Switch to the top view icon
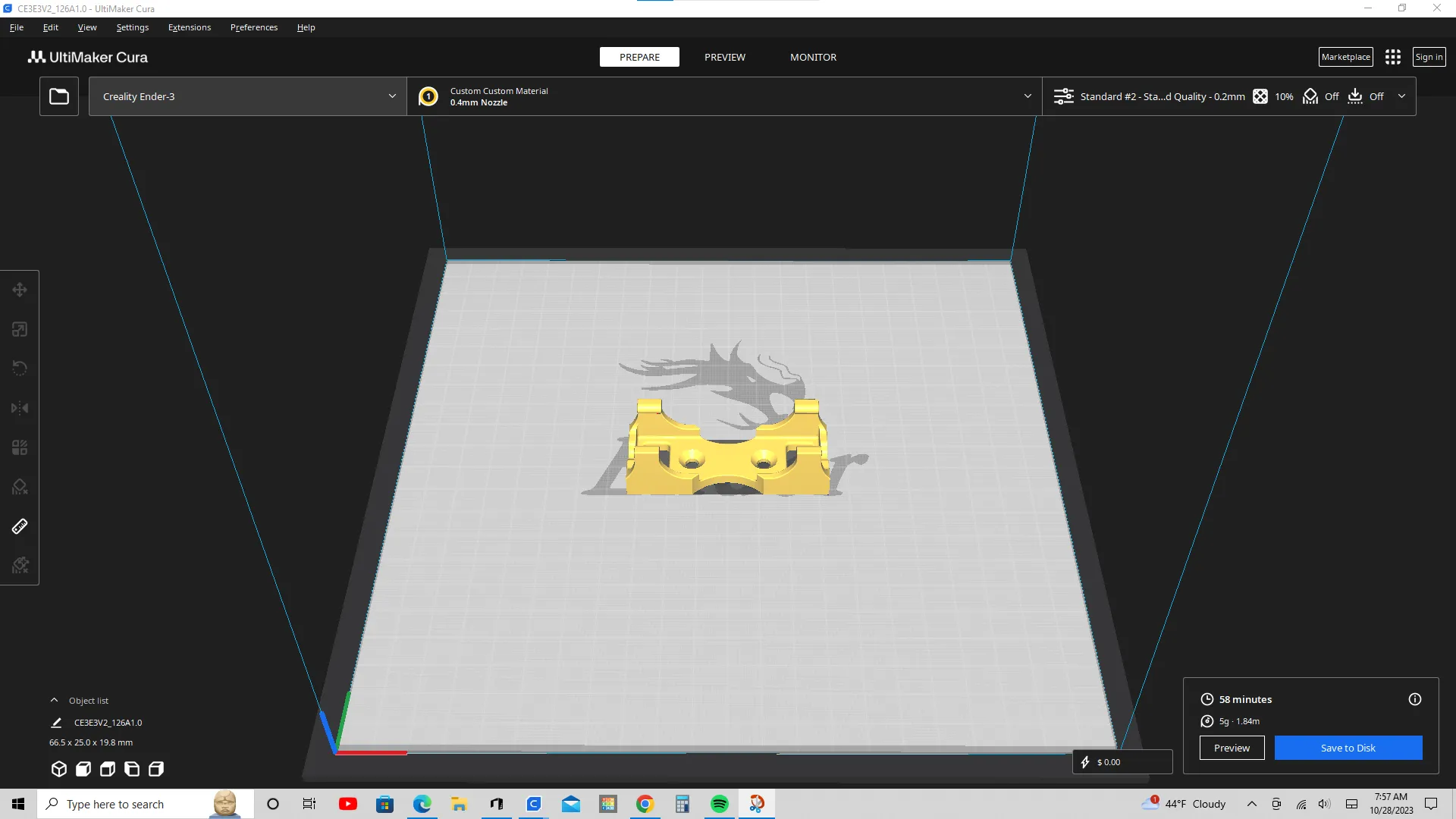Screen dimensions: 1456x819 tap(108, 769)
